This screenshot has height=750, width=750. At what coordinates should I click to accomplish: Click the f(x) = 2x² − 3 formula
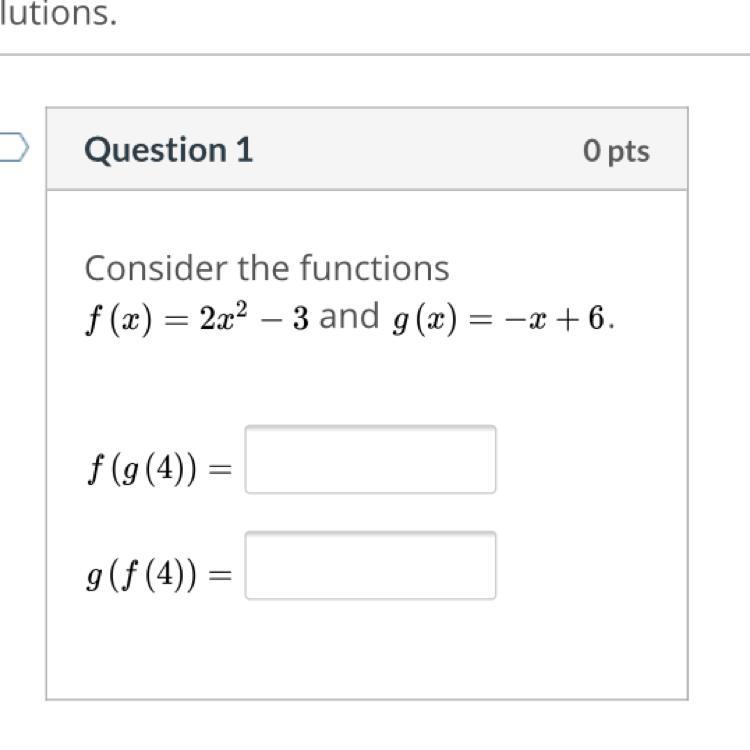click(197, 320)
